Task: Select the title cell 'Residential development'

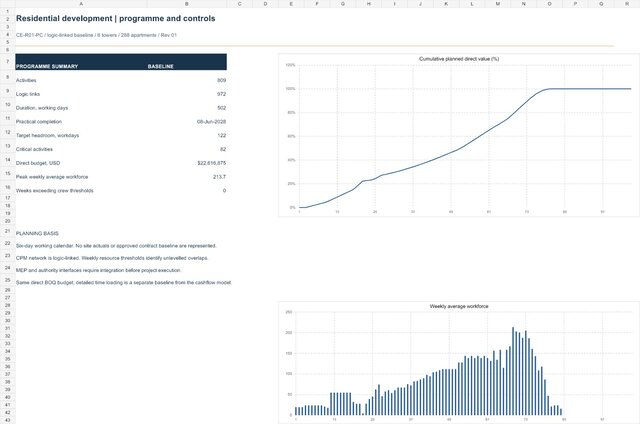Action: (116, 19)
